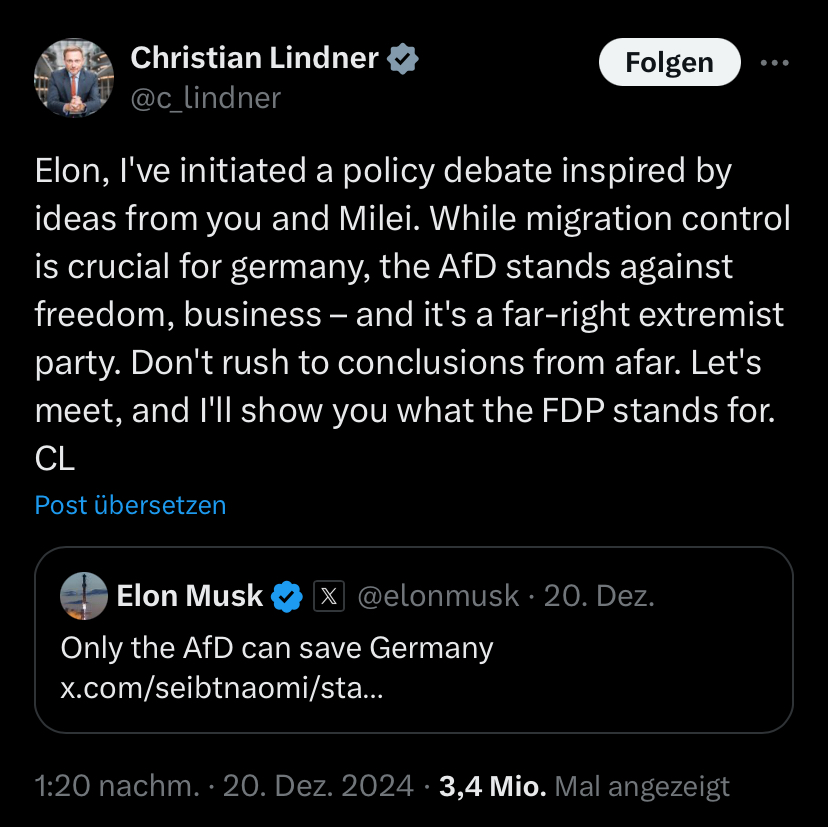Click Post übersetzen to translate
The image size is (828, 827).
click(x=130, y=505)
